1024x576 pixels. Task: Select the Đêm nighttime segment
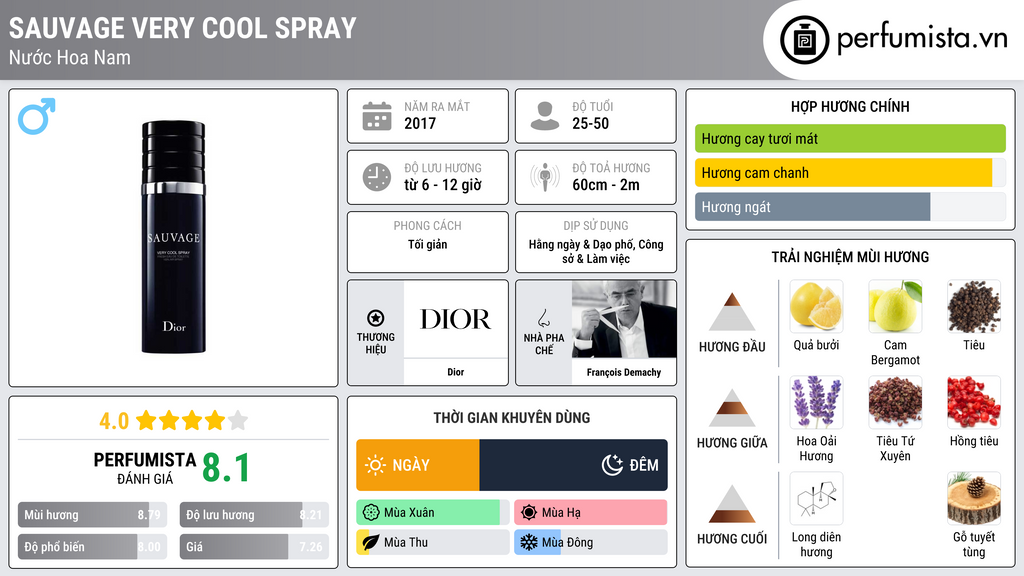coord(573,465)
